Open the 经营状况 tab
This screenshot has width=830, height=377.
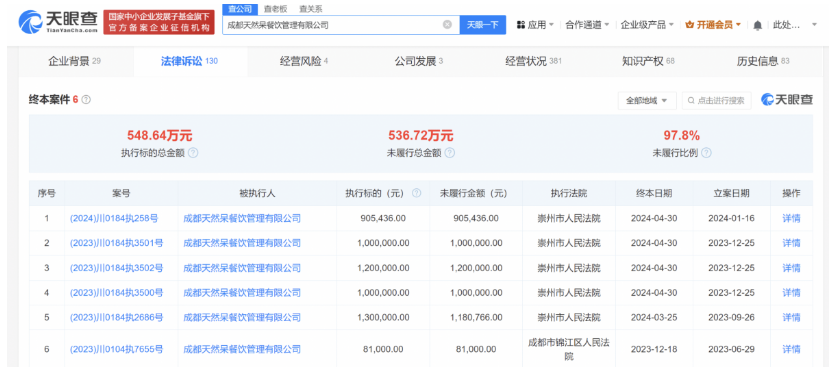(534, 61)
